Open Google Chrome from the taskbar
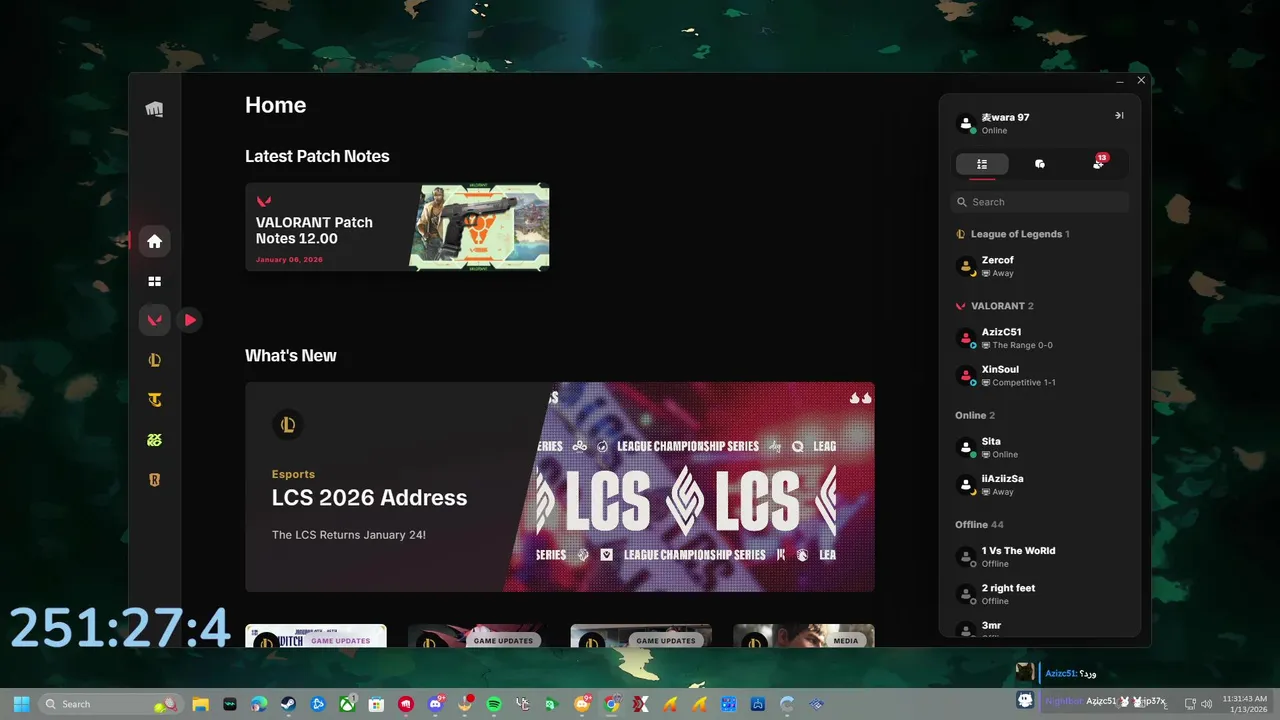 click(x=612, y=704)
